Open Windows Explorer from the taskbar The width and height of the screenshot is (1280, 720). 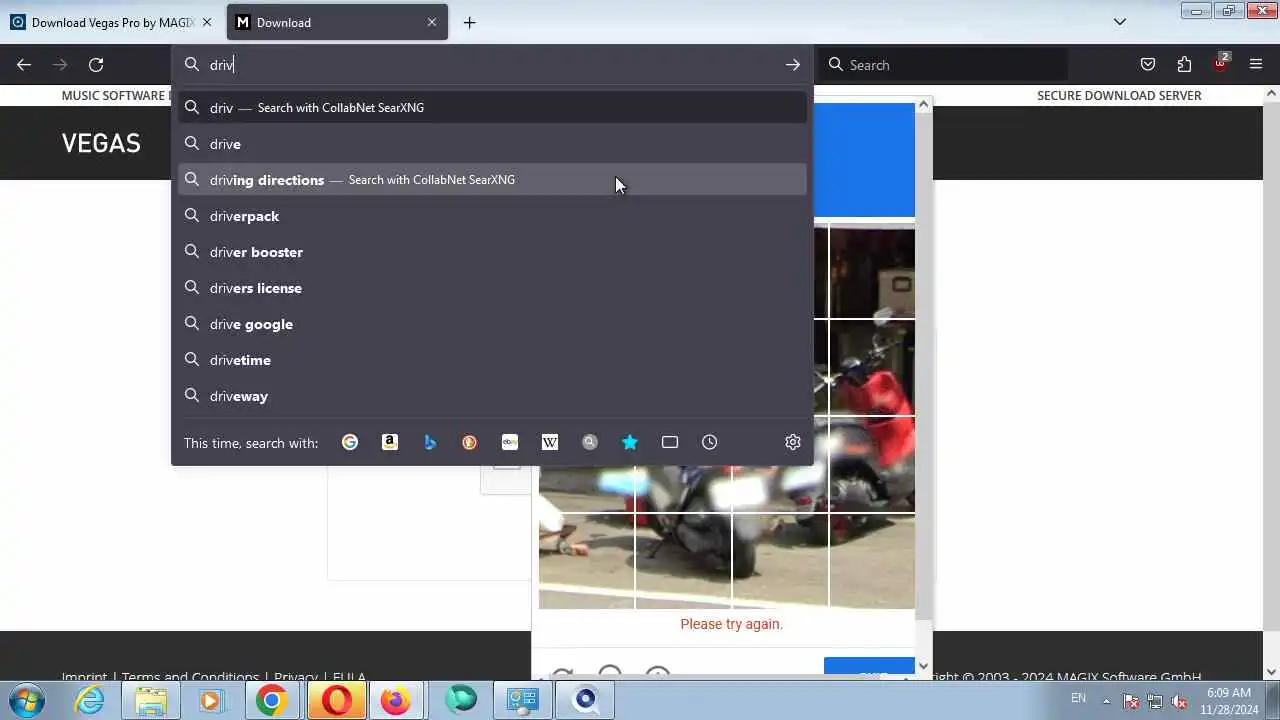[x=151, y=700]
